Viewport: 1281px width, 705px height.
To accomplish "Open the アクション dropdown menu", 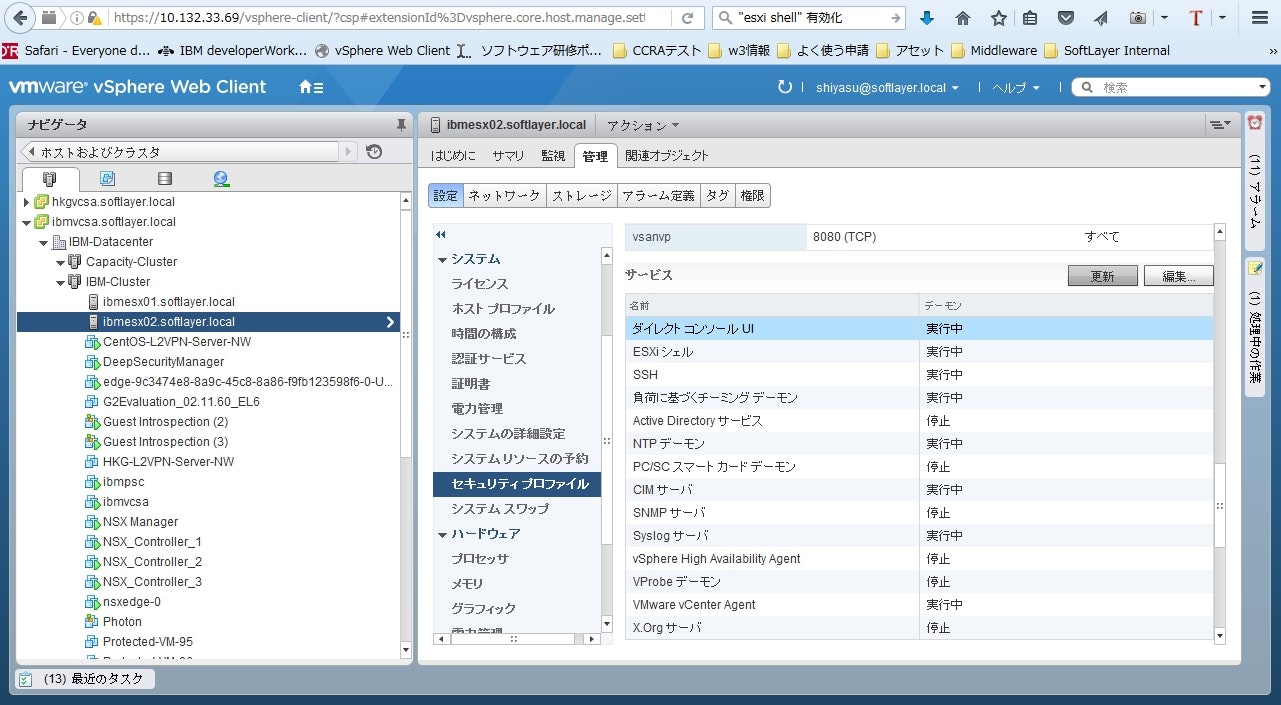I will click(x=643, y=125).
